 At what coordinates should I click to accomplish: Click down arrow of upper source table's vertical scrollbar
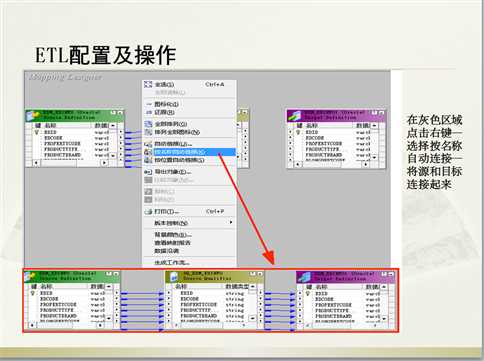(113, 156)
